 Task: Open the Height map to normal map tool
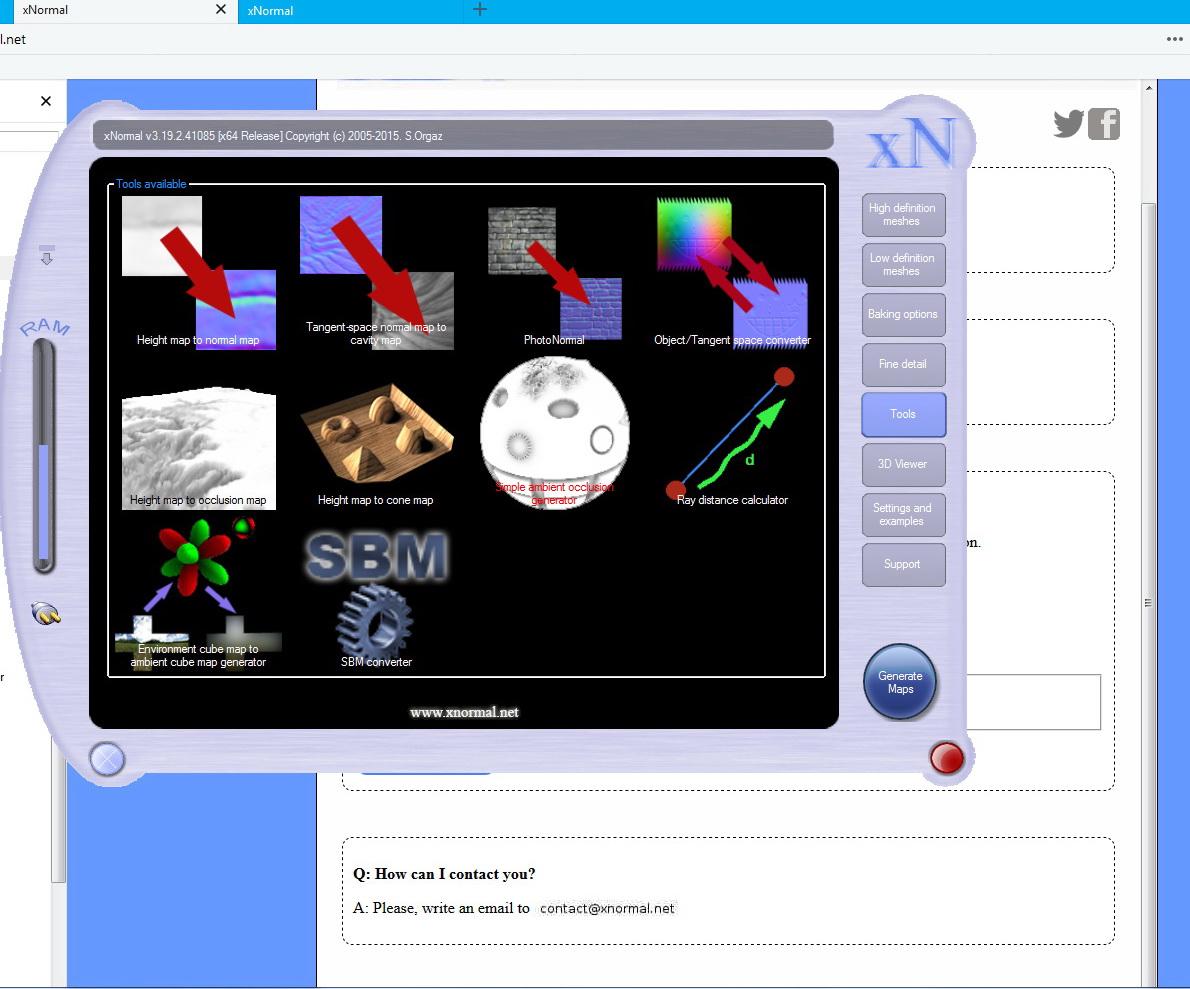tap(198, 272)
